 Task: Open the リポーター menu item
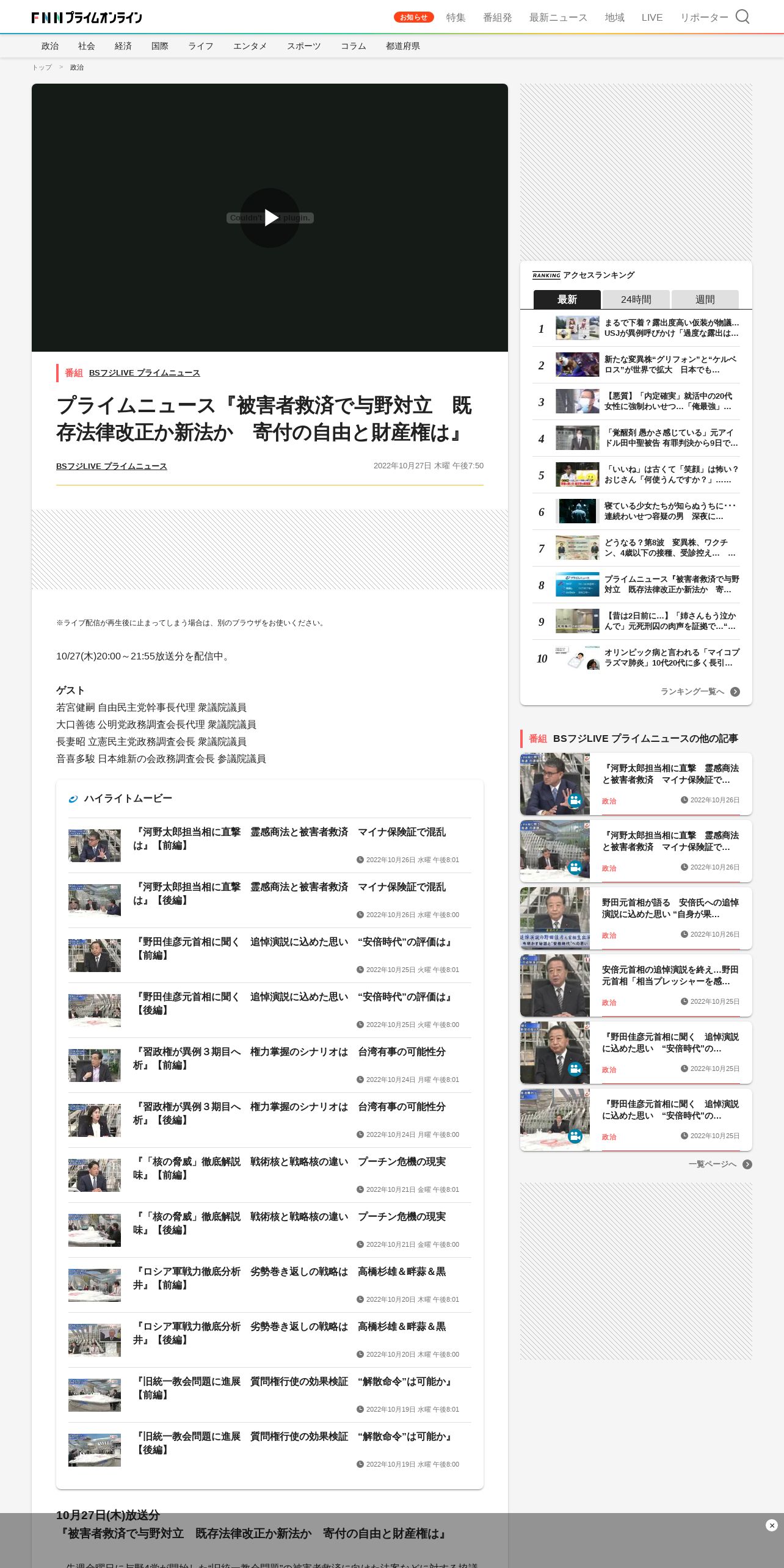tap(705, 18)
